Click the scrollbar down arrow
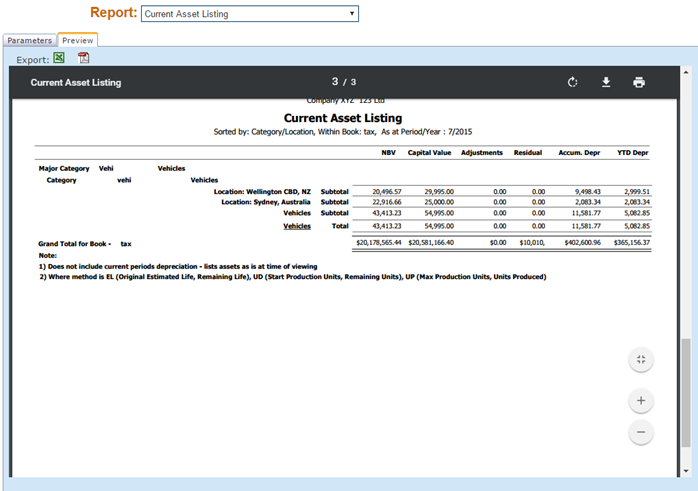698x491 pixels. (x=686, y=471)
